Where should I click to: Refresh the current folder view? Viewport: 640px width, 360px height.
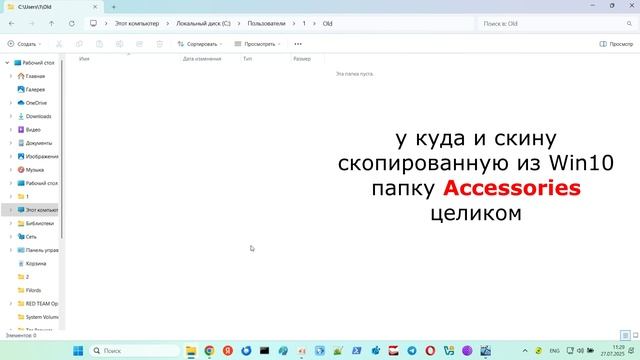(x=71, y=24)
